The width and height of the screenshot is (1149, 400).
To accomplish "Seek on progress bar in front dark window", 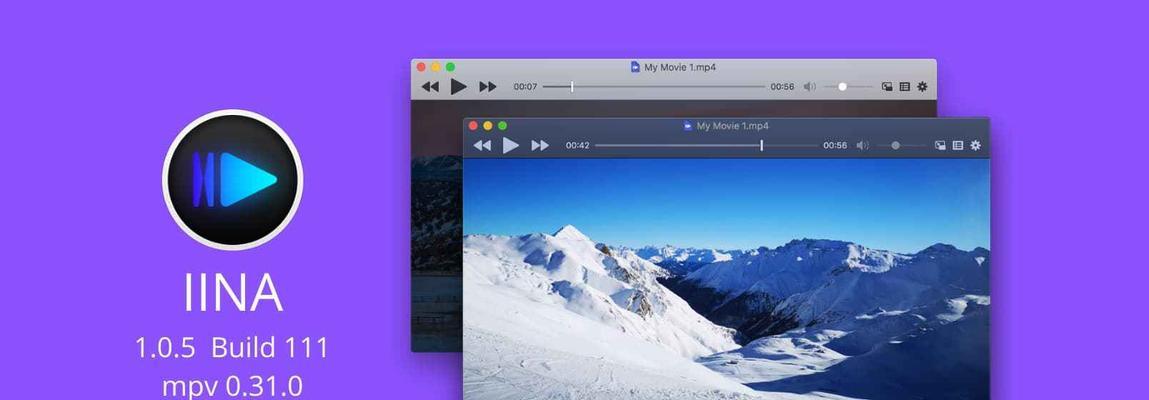I will point(706,146).
